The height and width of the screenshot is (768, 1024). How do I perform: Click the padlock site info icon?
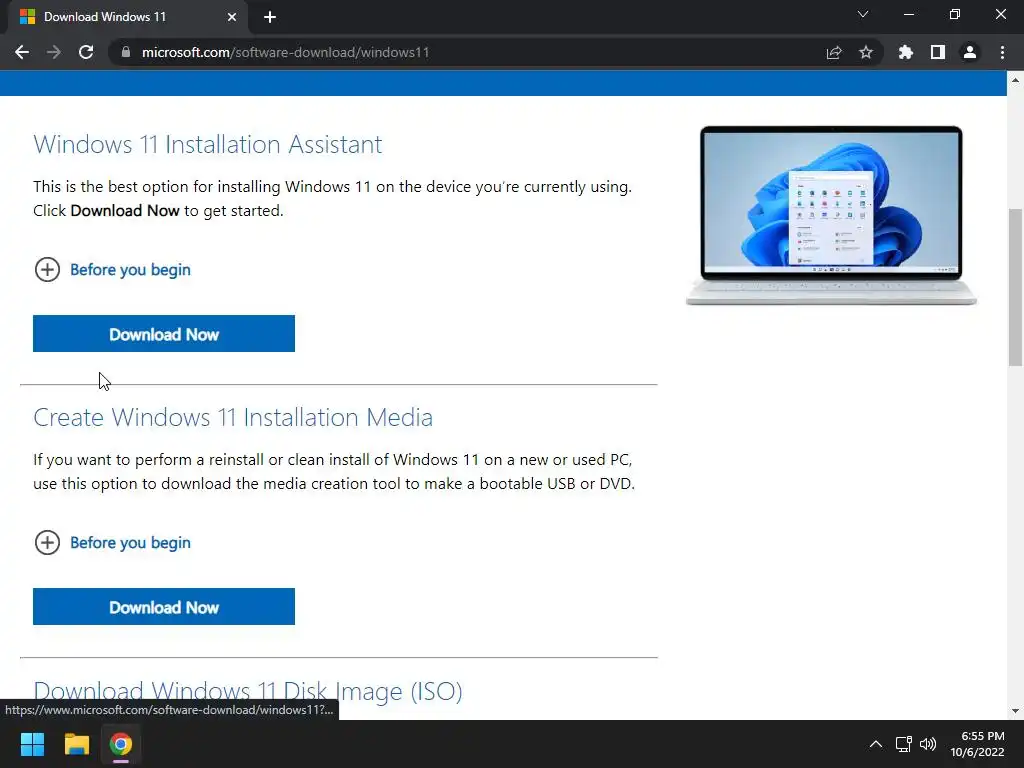(x=126, y=52)
